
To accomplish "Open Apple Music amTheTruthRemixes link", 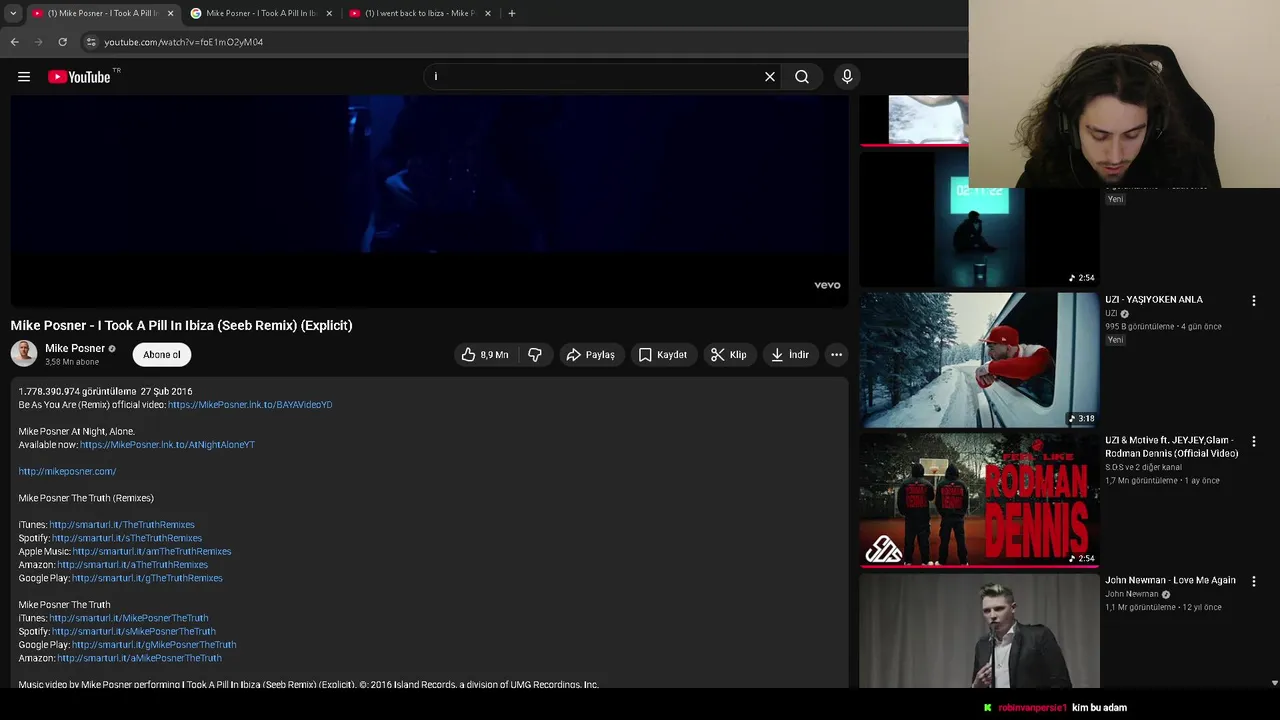I will [x=152, y=552].
